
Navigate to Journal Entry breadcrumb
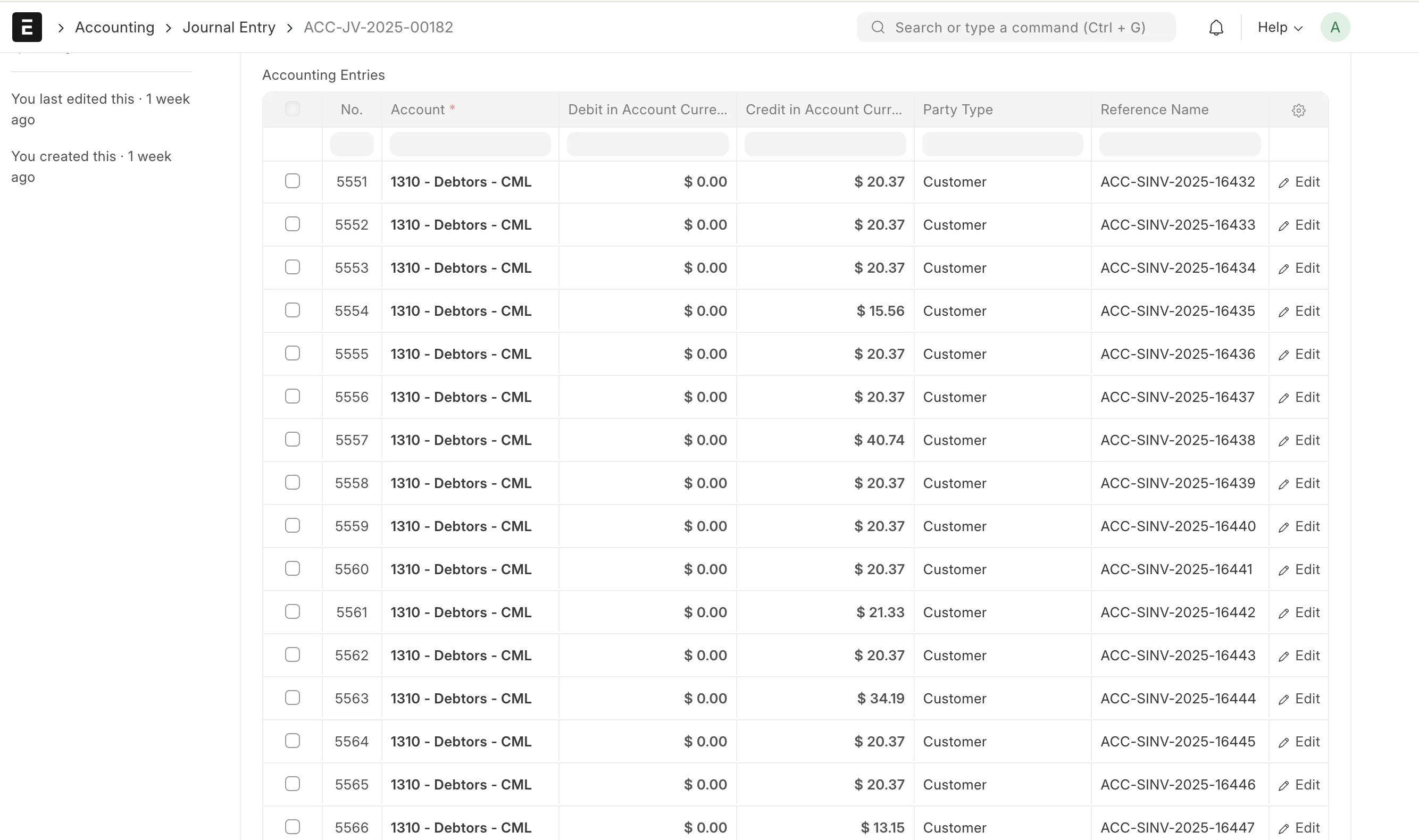tap(229, 27)
